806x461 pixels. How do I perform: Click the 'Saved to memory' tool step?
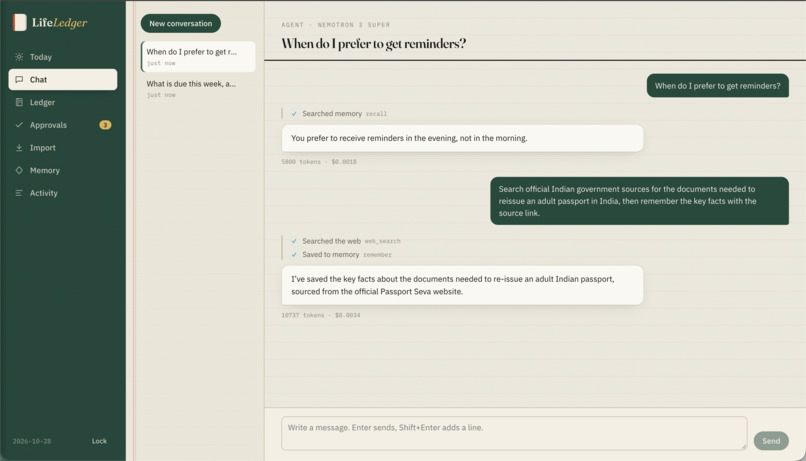(341, 254)
